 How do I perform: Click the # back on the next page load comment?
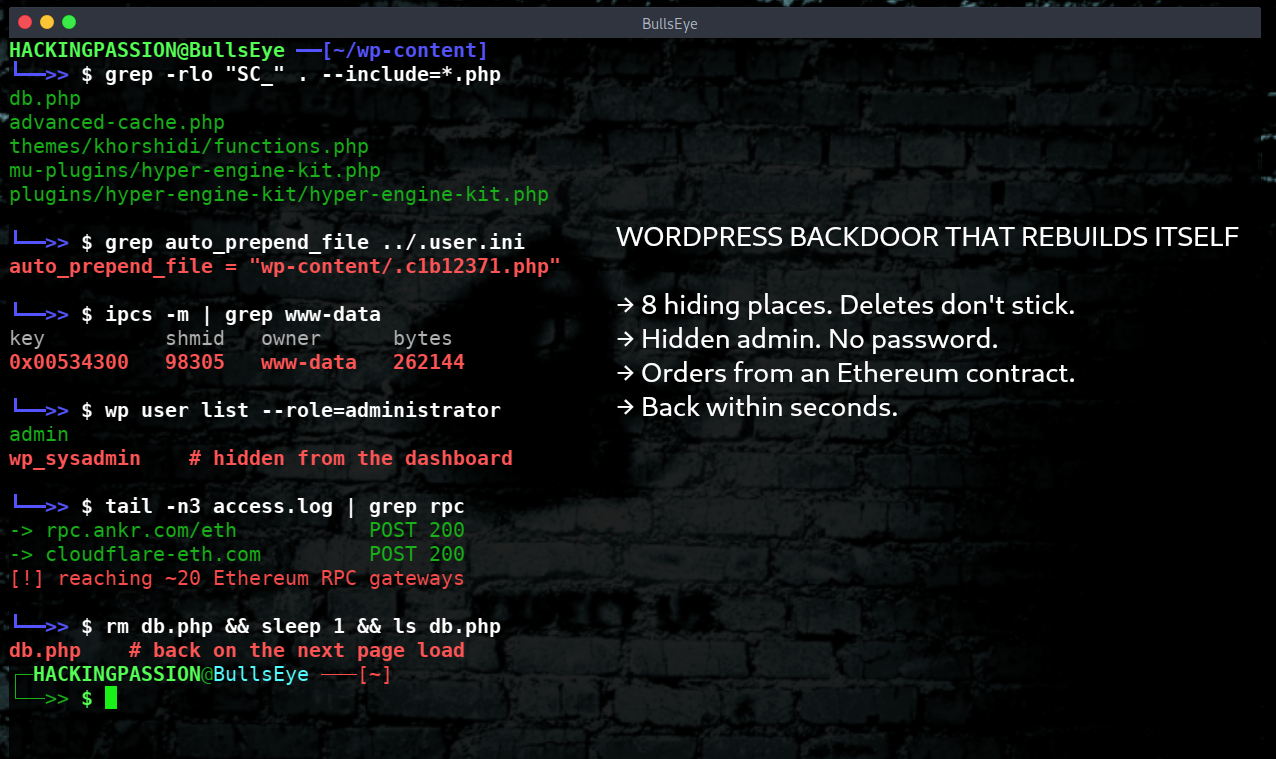(x=297, y=650)
